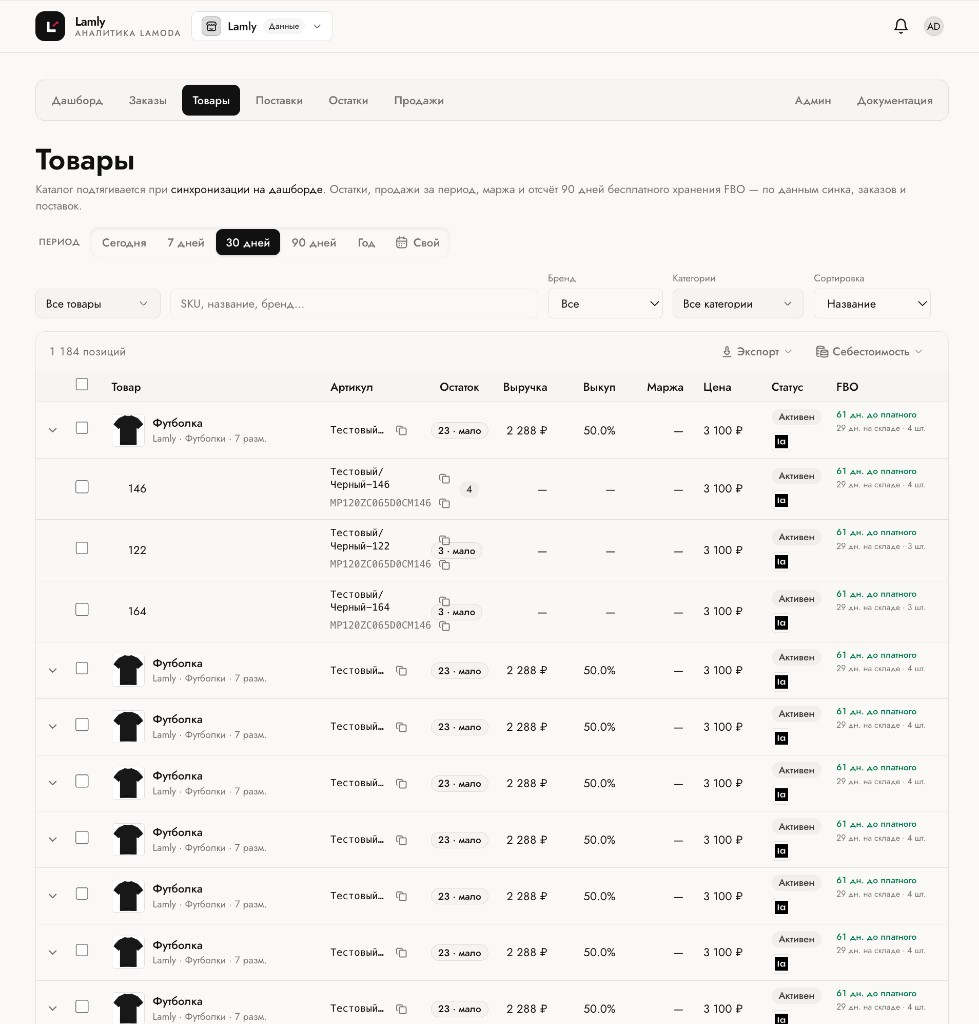The height and width of the screenshot is (1024, 979).
Task: Click the size label 122
Action: coord(137,550)
